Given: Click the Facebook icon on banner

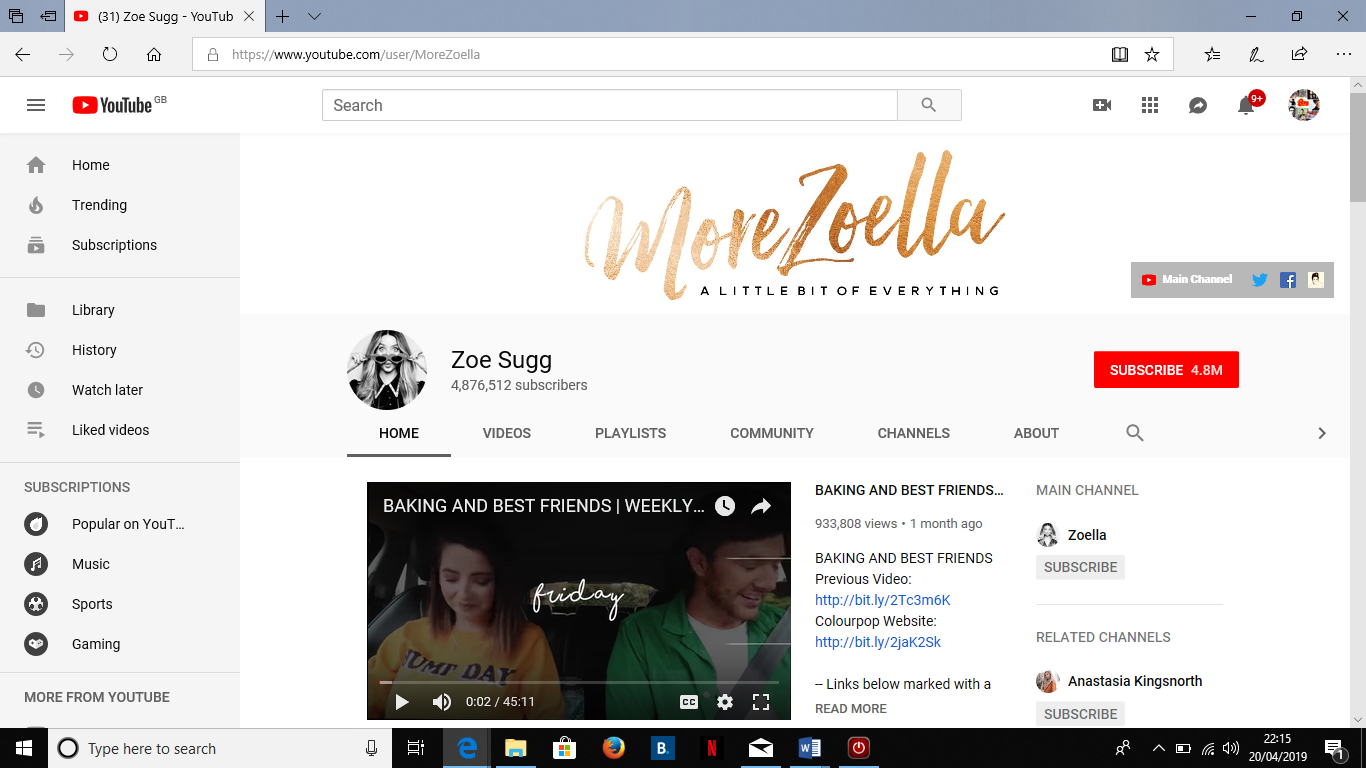Looking at the screenshot, I should point(1288,280).
